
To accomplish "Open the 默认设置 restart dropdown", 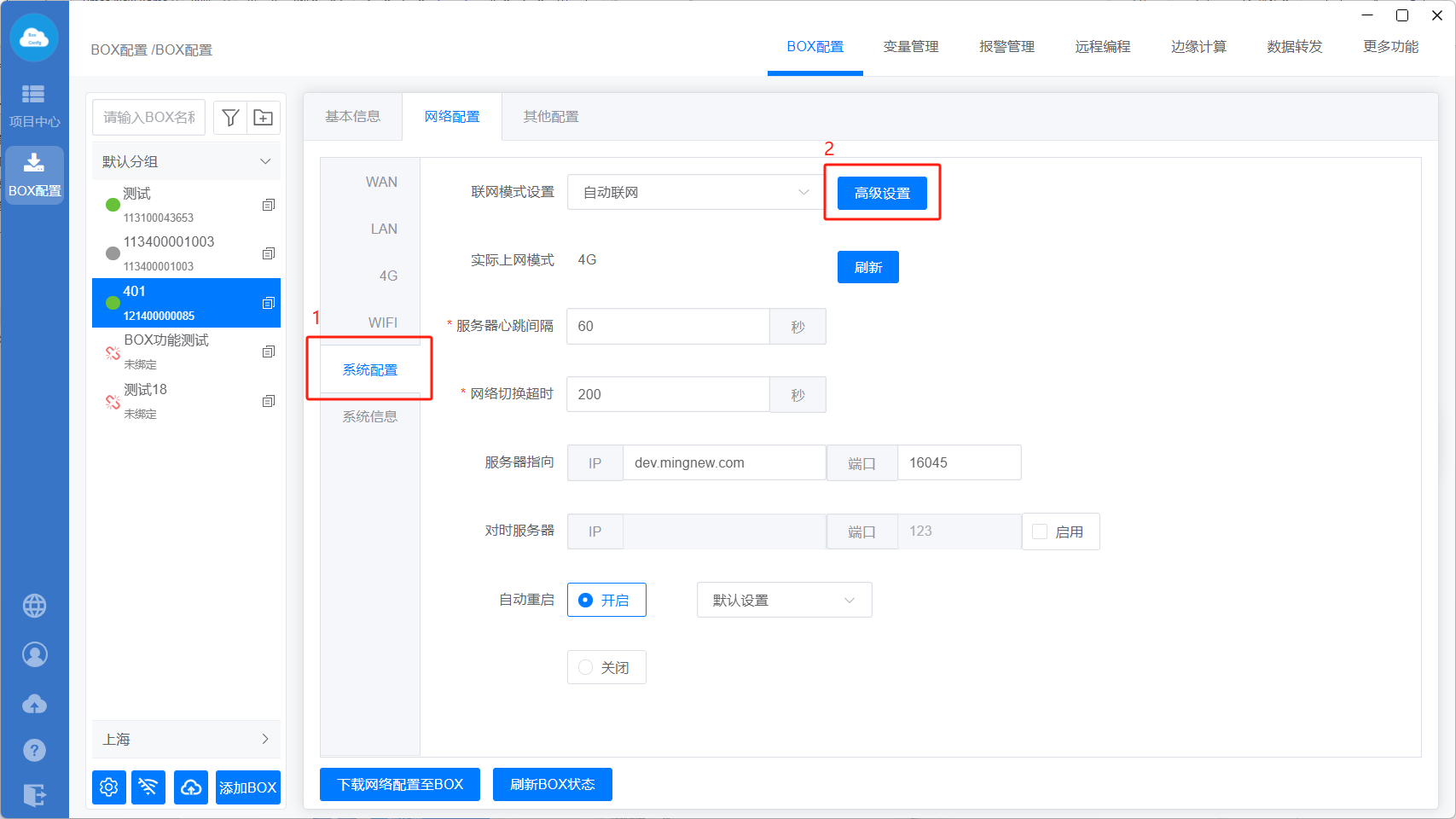I will click(784, 600).
